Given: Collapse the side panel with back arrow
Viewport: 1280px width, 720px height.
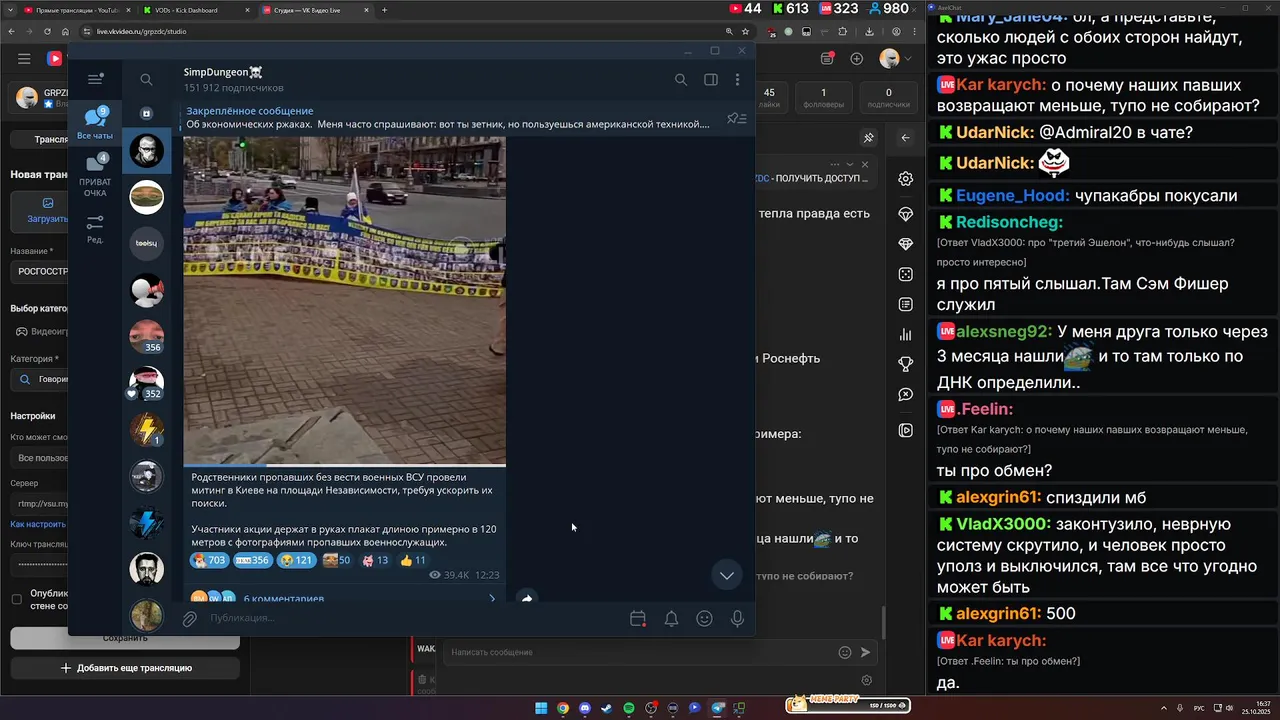Looking at the screenshot, I should coord(905,138).
